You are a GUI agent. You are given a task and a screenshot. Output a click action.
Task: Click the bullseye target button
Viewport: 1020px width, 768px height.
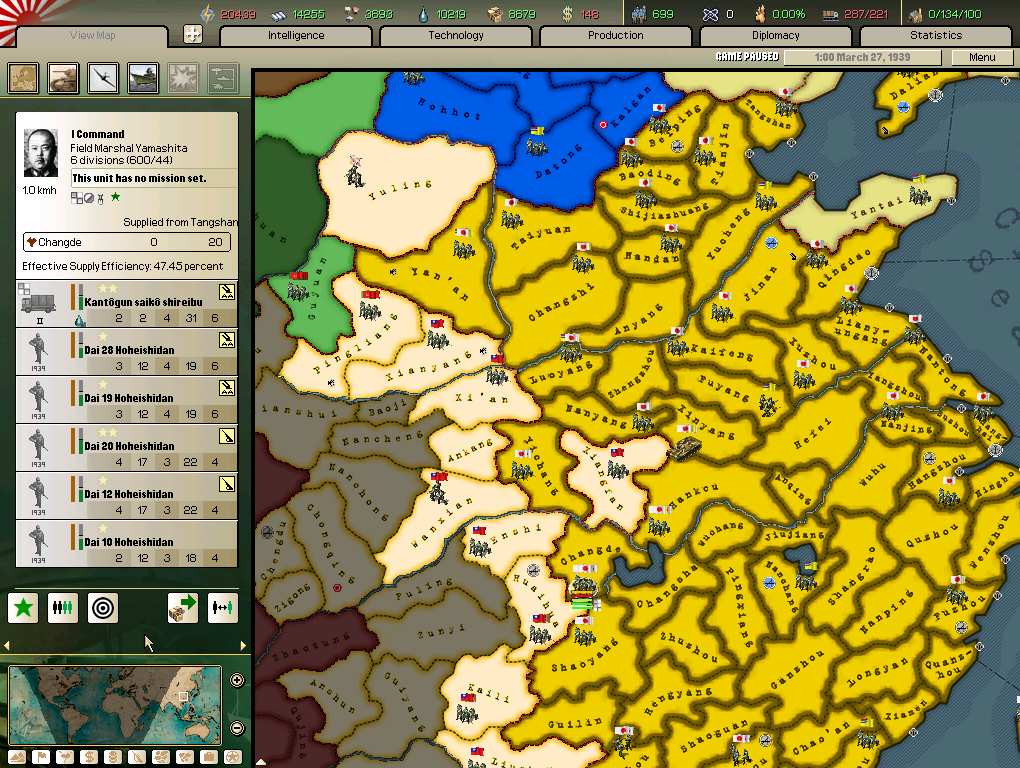coord(103,608)
